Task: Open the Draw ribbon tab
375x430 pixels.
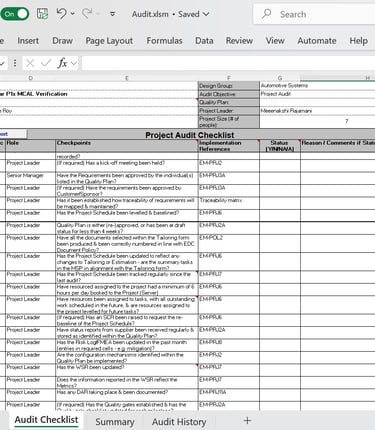Action: [x=62, y=41]
